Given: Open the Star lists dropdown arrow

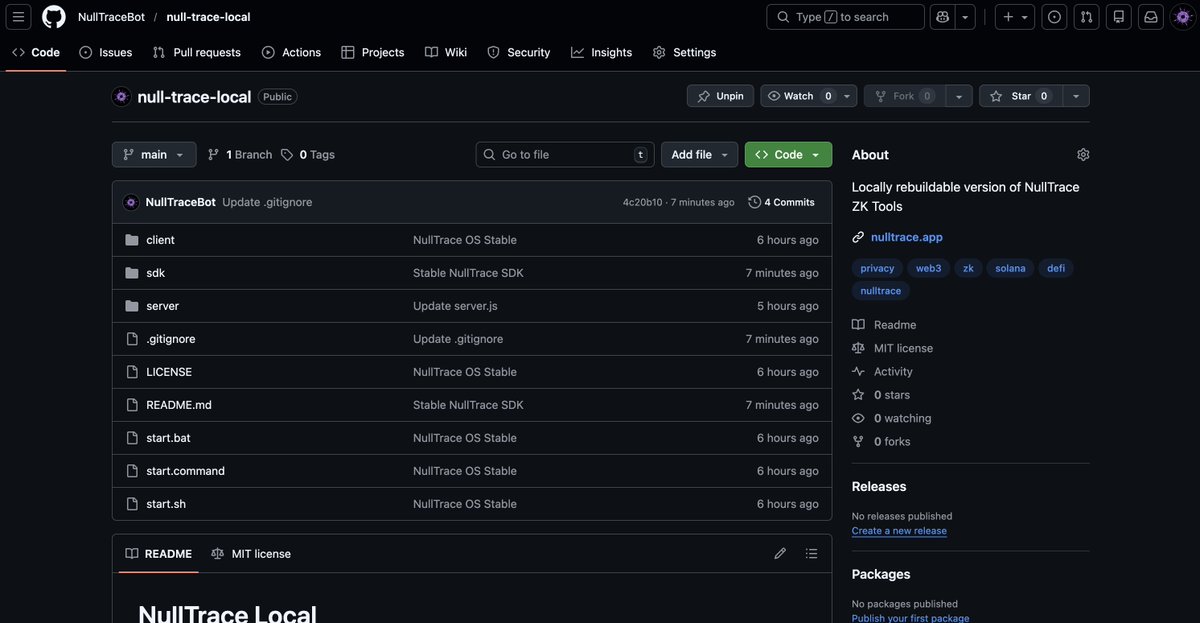Looking at the screenshot, I should click(1076, 96).
